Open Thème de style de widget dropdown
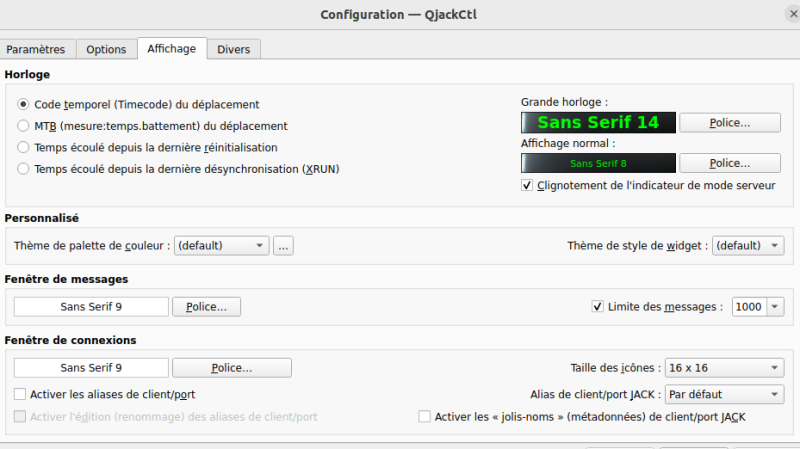 pos(747,245)
